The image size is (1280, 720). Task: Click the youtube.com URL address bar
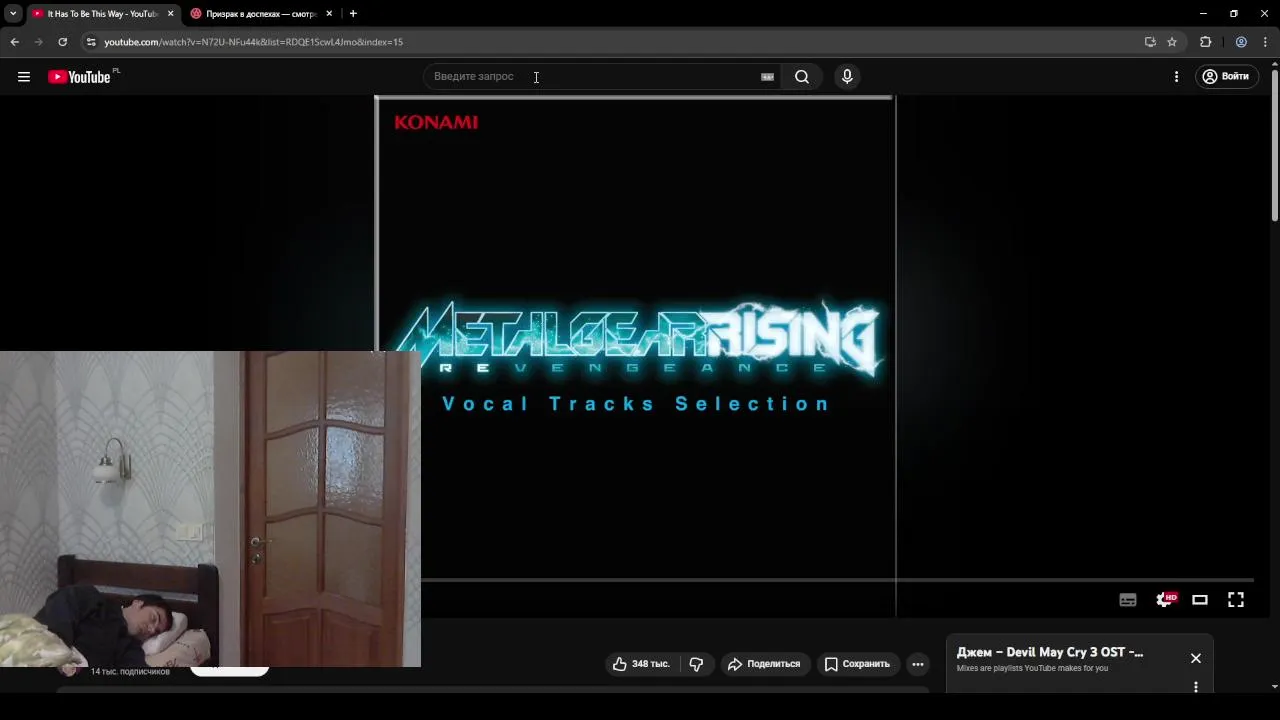[x=620, y=42]
